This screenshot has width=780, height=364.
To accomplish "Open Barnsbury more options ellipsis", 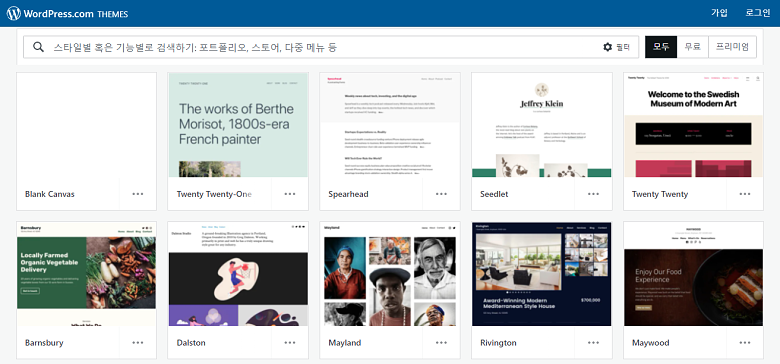I will [138, 343].
